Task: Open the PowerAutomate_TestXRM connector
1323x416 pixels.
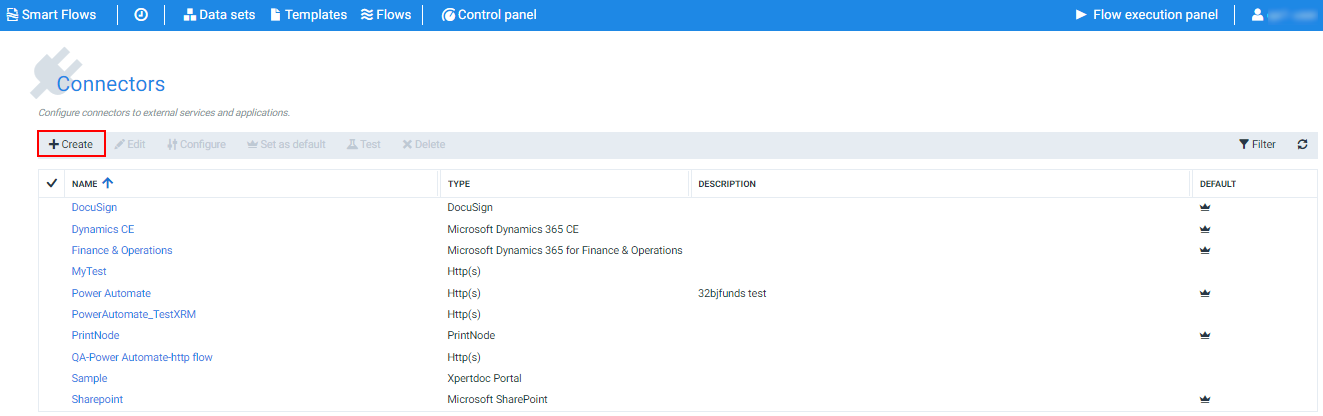Action: pyautogui.click(x=134, y=314)
